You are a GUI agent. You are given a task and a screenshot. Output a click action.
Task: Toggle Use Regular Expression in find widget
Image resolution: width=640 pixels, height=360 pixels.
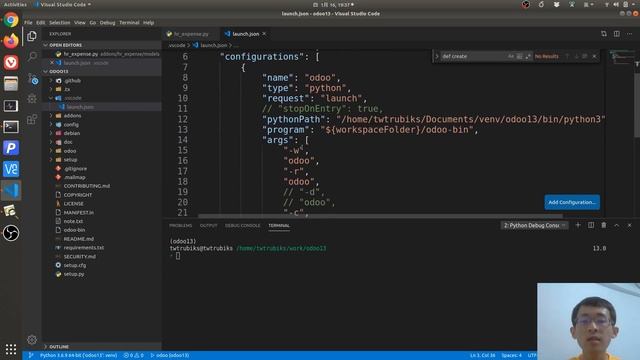[528, 56]
